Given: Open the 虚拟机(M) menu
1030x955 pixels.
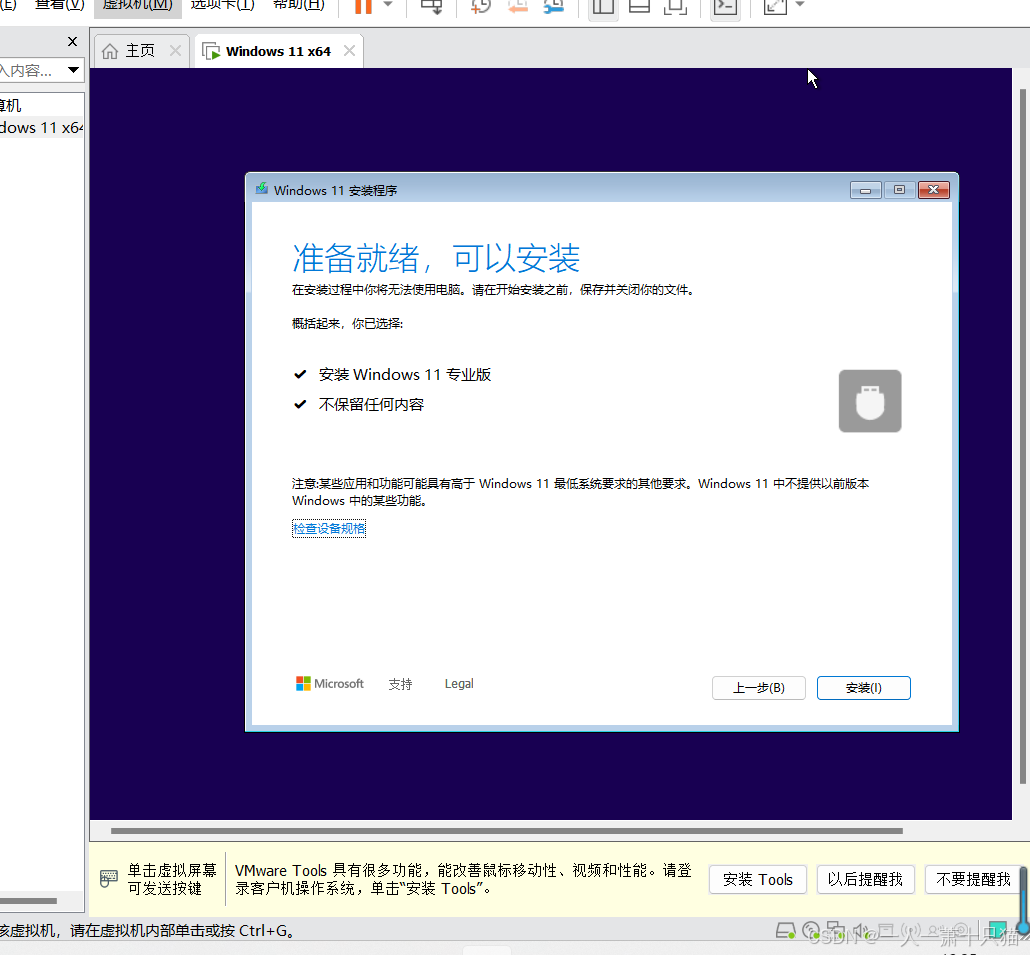Looking at the screenshot, I should 137,5.
